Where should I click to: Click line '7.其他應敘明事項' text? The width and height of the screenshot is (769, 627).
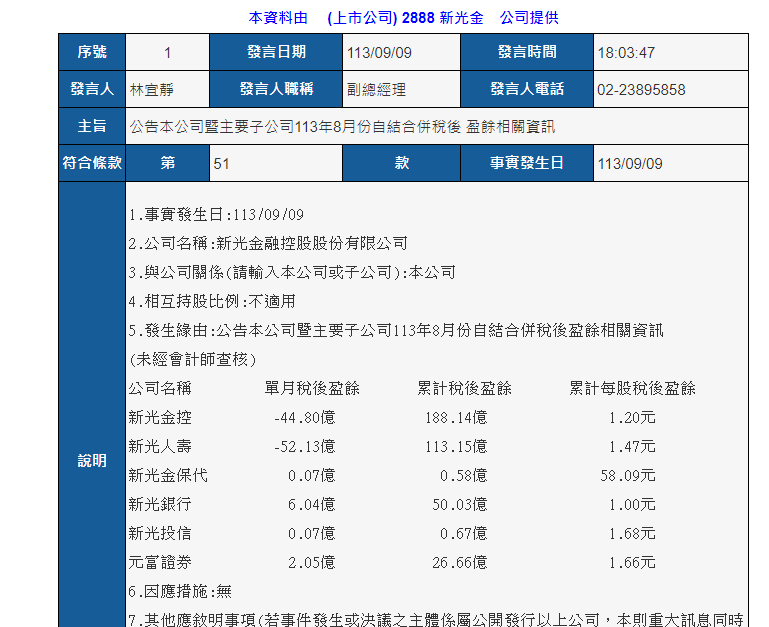pyautogui.click(x=436, y=620)
